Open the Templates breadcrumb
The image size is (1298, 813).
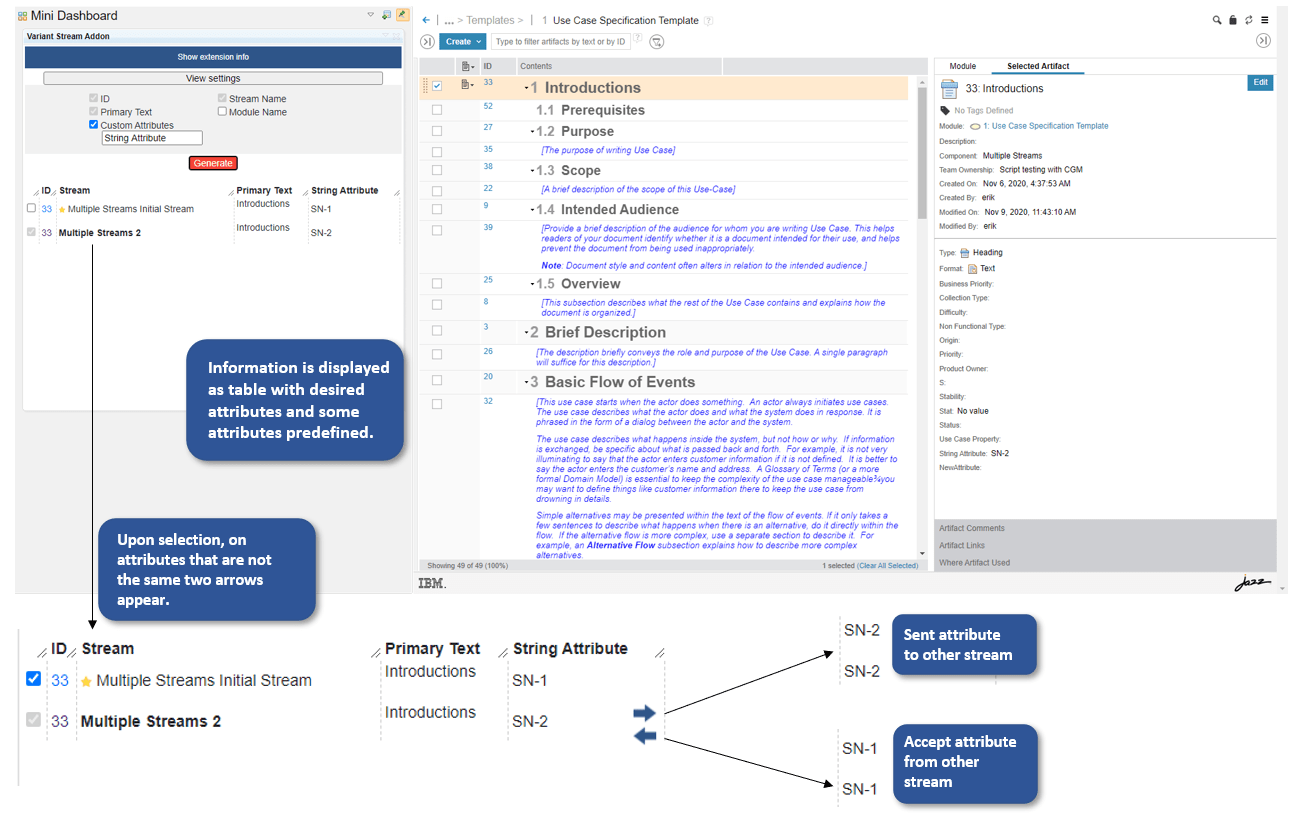pyautogui.click(x=490, y=20)
